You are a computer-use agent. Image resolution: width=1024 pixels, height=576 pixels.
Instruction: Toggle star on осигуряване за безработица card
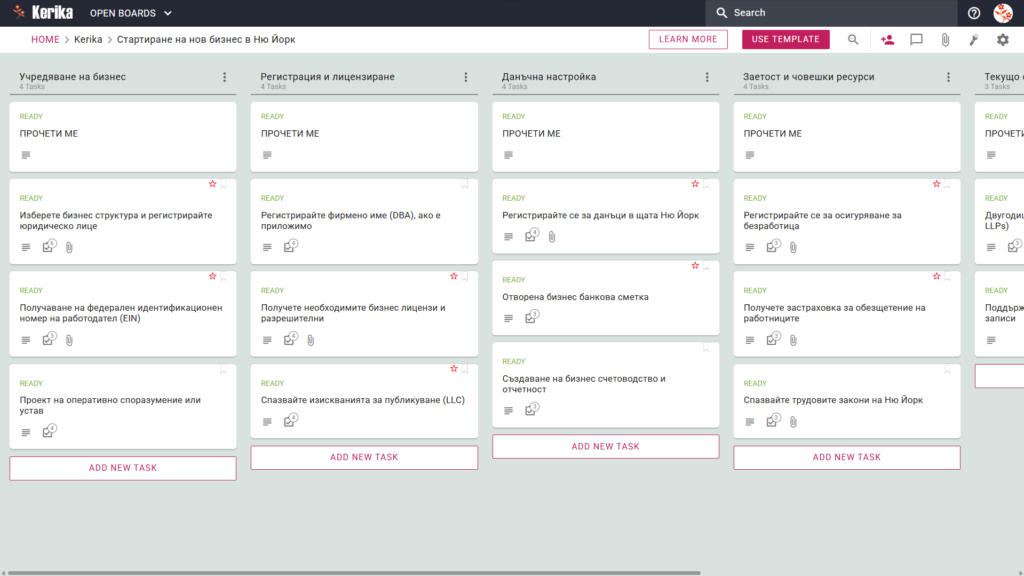pos(936,184)
